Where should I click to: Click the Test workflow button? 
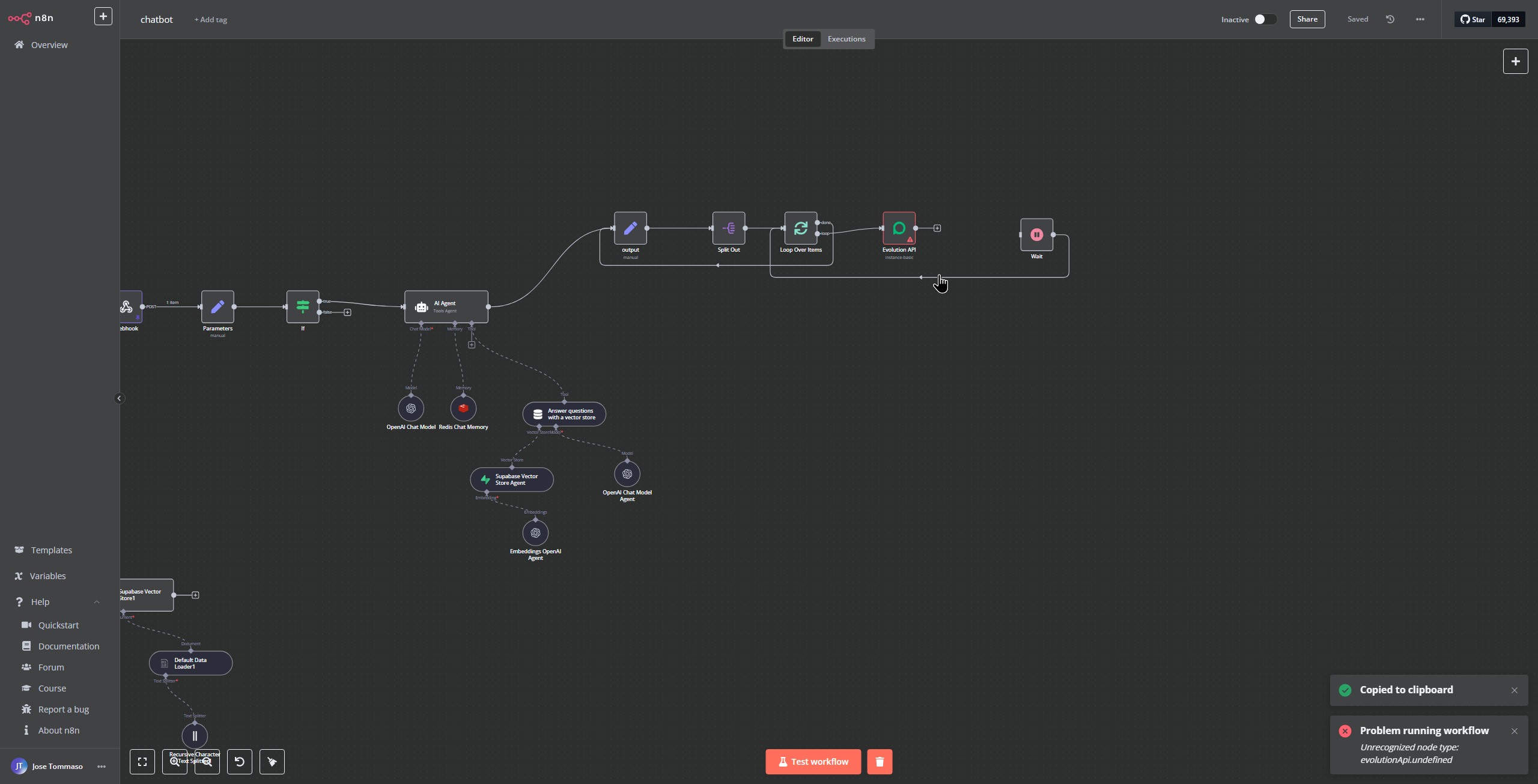tap(813, 762)
